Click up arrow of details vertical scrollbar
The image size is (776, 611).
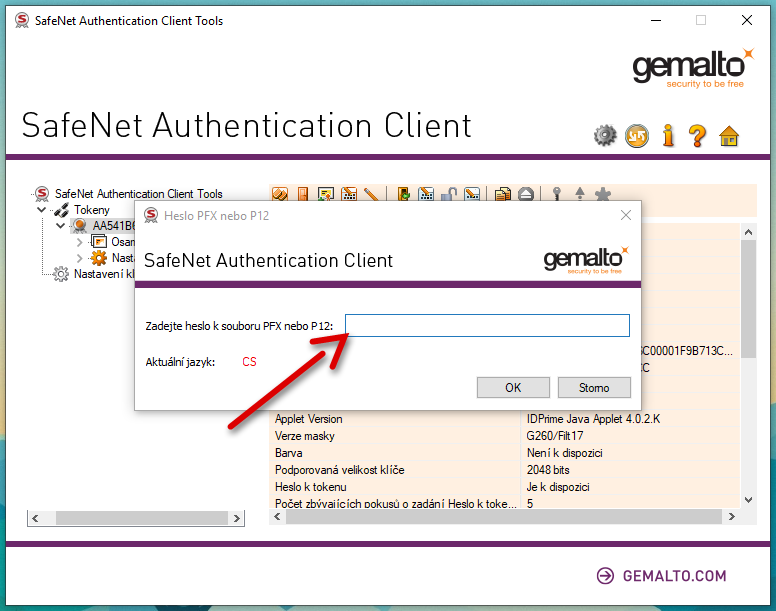pos(748,232)
